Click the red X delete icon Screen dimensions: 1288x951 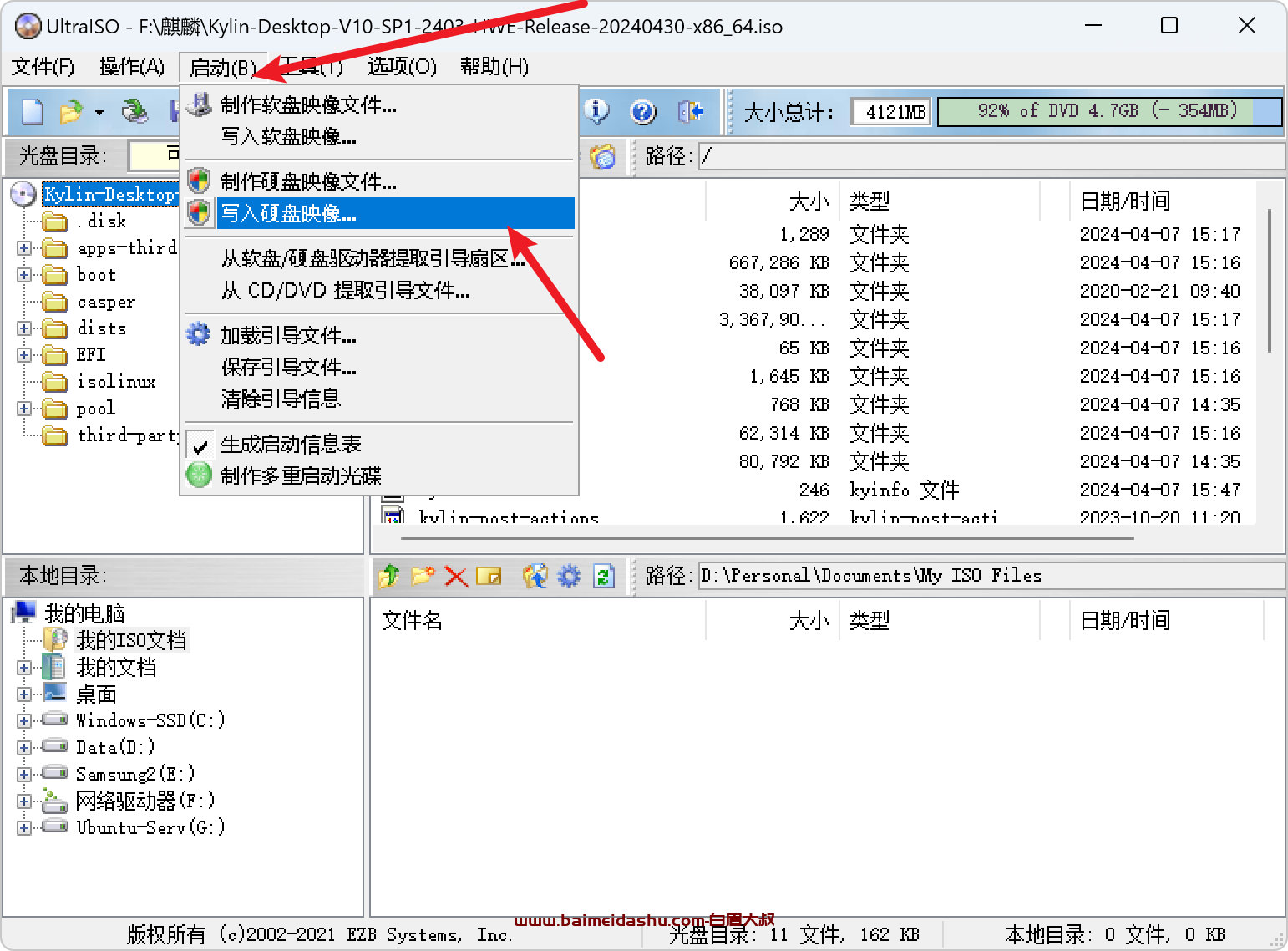(x=456, y=576)
